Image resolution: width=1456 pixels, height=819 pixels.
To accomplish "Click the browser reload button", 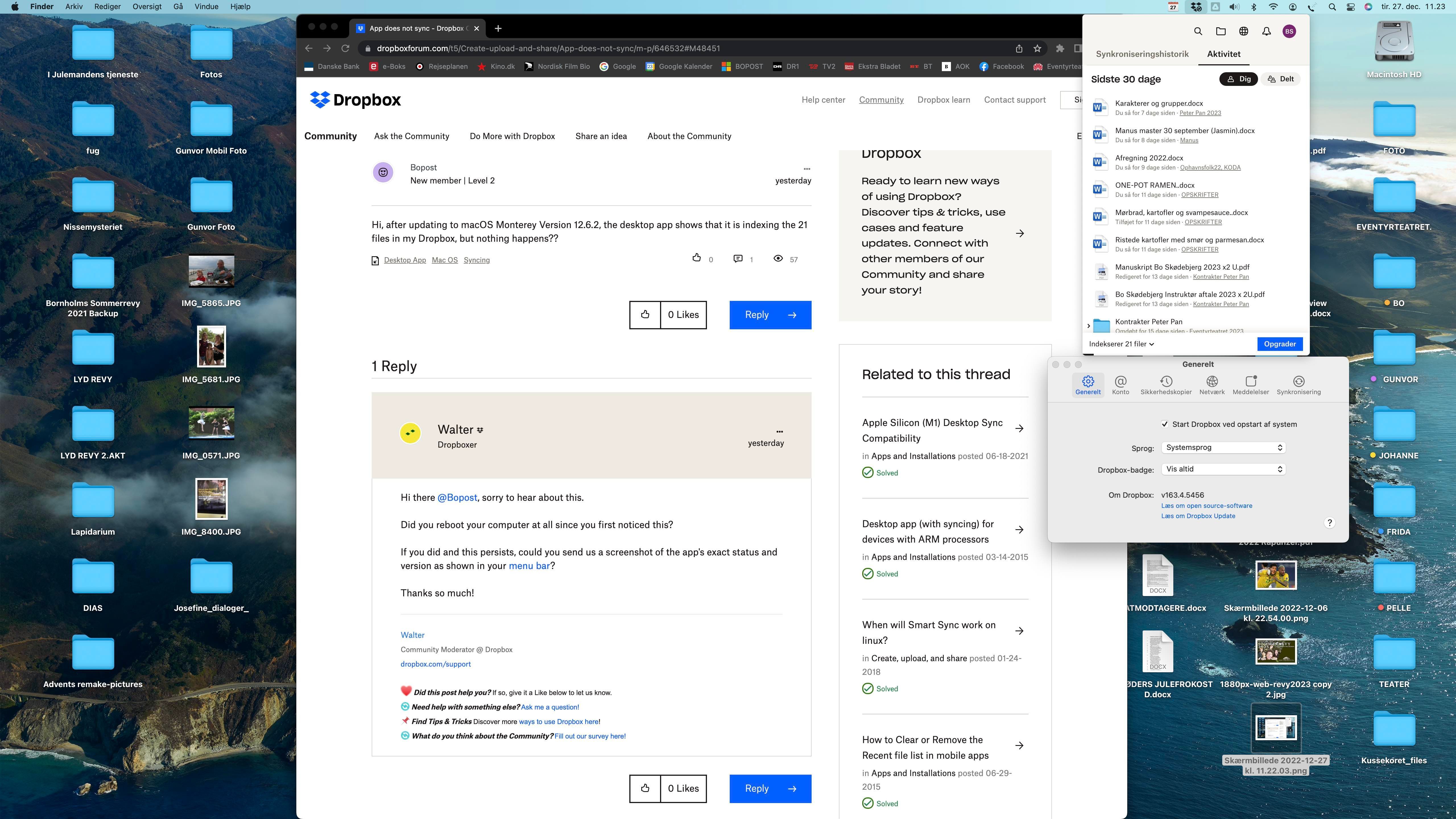I will point(345,49).
